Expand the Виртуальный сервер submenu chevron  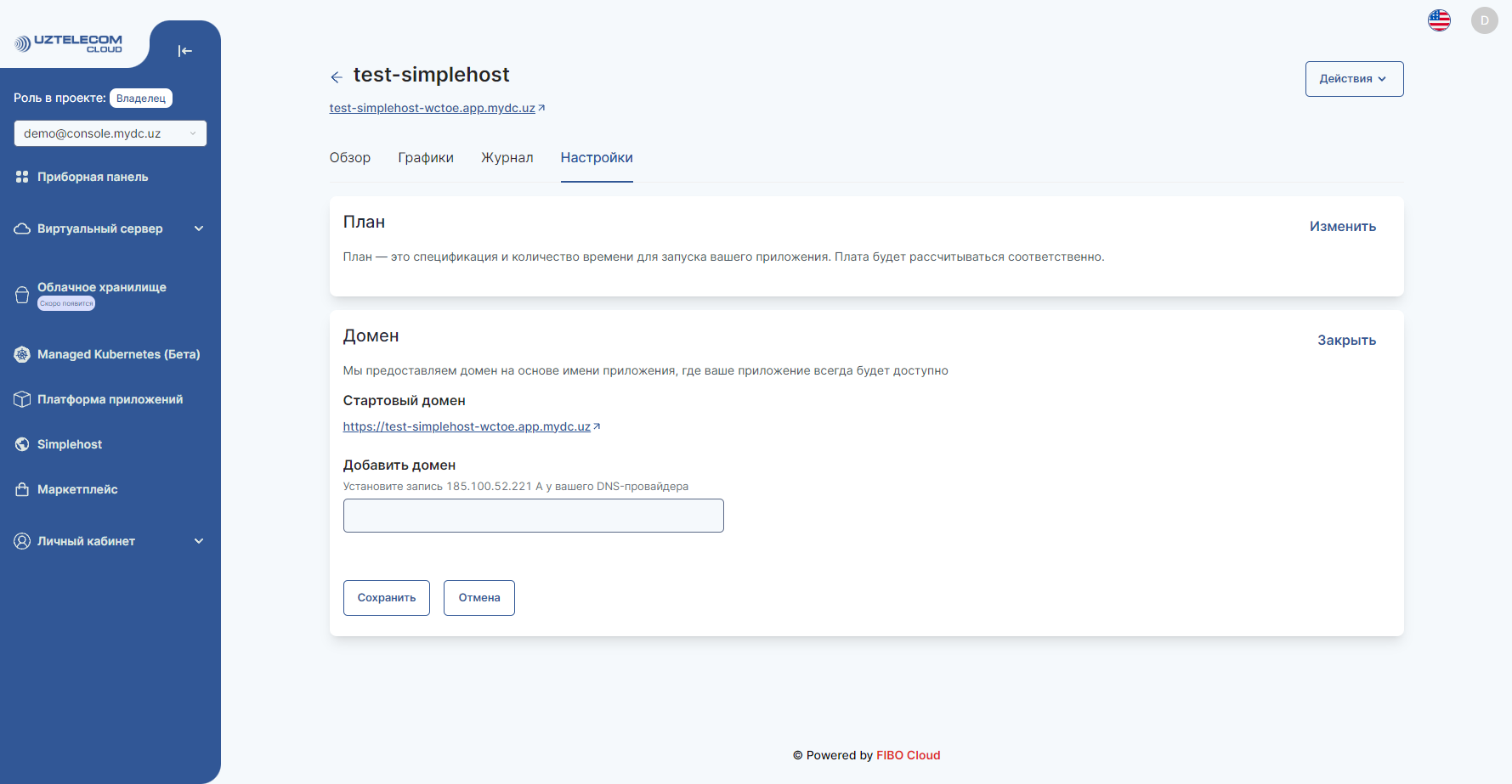click(199, 228)
